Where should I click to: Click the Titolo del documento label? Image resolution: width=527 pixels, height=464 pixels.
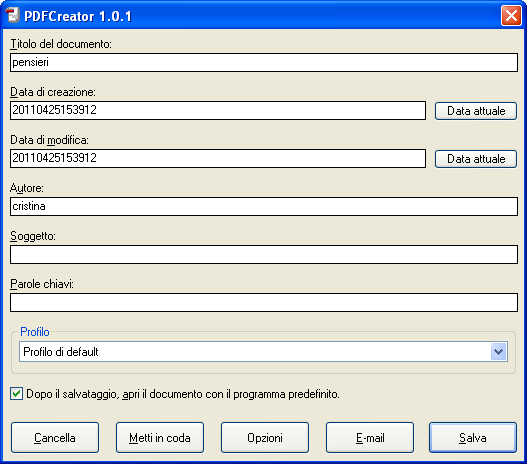tap(61, 44)
